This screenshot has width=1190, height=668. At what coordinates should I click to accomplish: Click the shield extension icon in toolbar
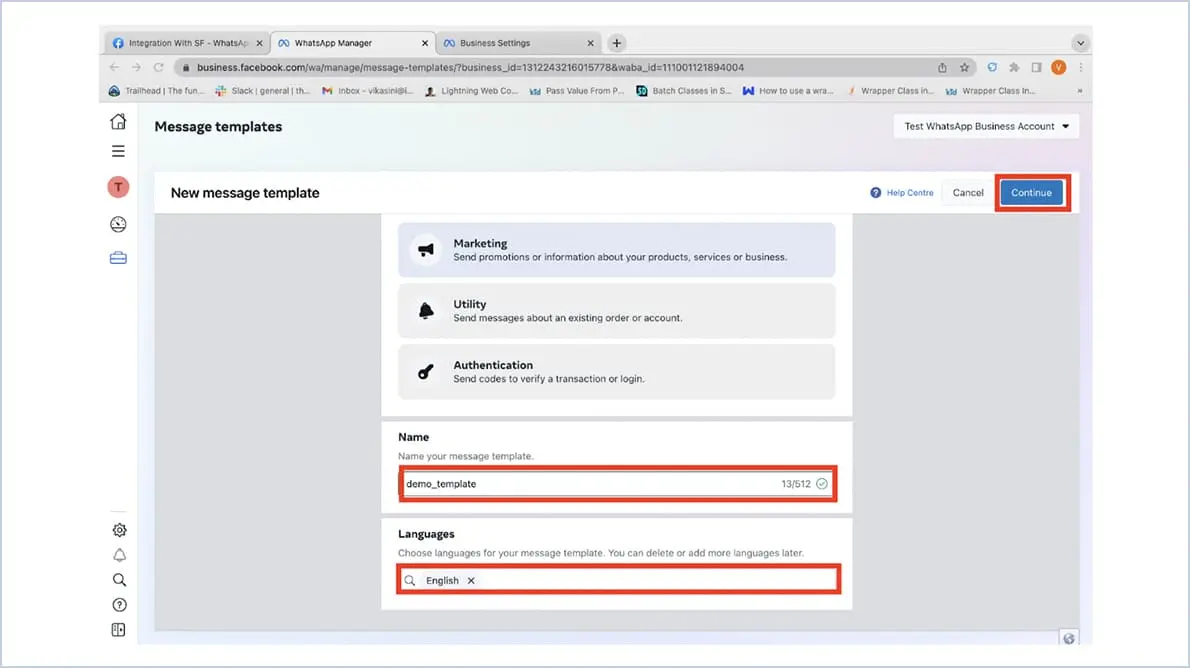click(992, 68)
